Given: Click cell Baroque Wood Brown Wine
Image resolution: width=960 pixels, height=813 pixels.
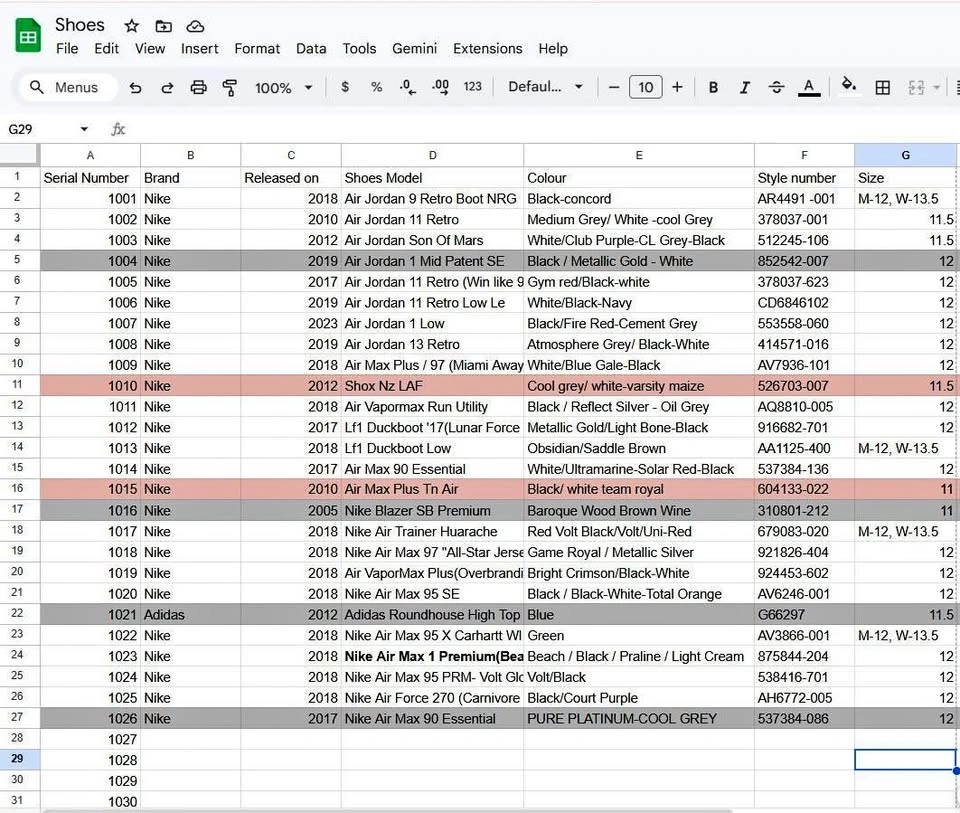Looking at the screenshot, I should (x=639, y=510).
